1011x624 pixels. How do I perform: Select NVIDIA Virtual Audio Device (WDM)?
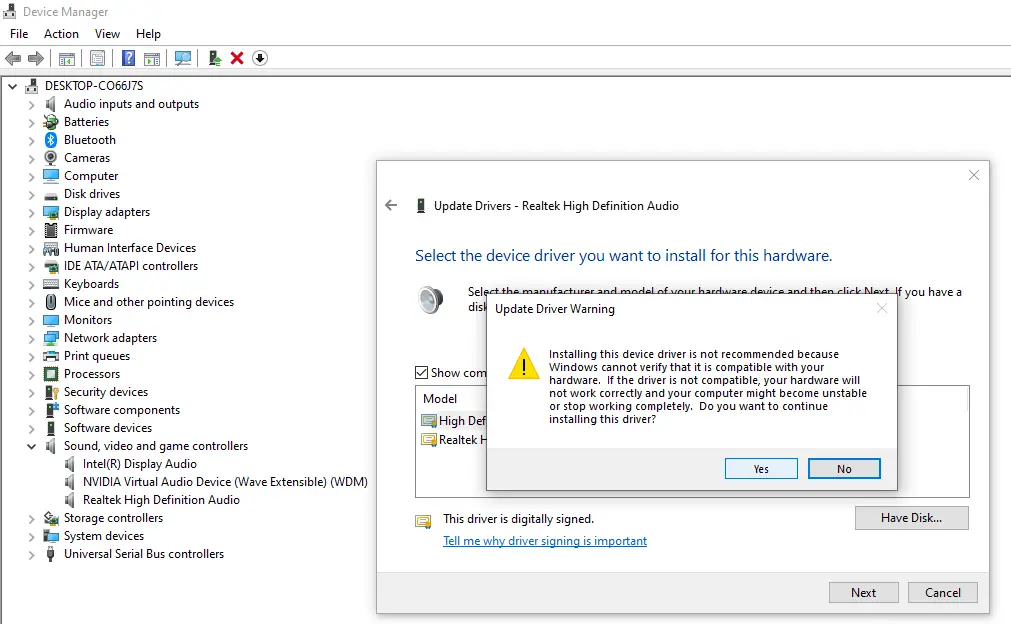[x=225, y=482]
